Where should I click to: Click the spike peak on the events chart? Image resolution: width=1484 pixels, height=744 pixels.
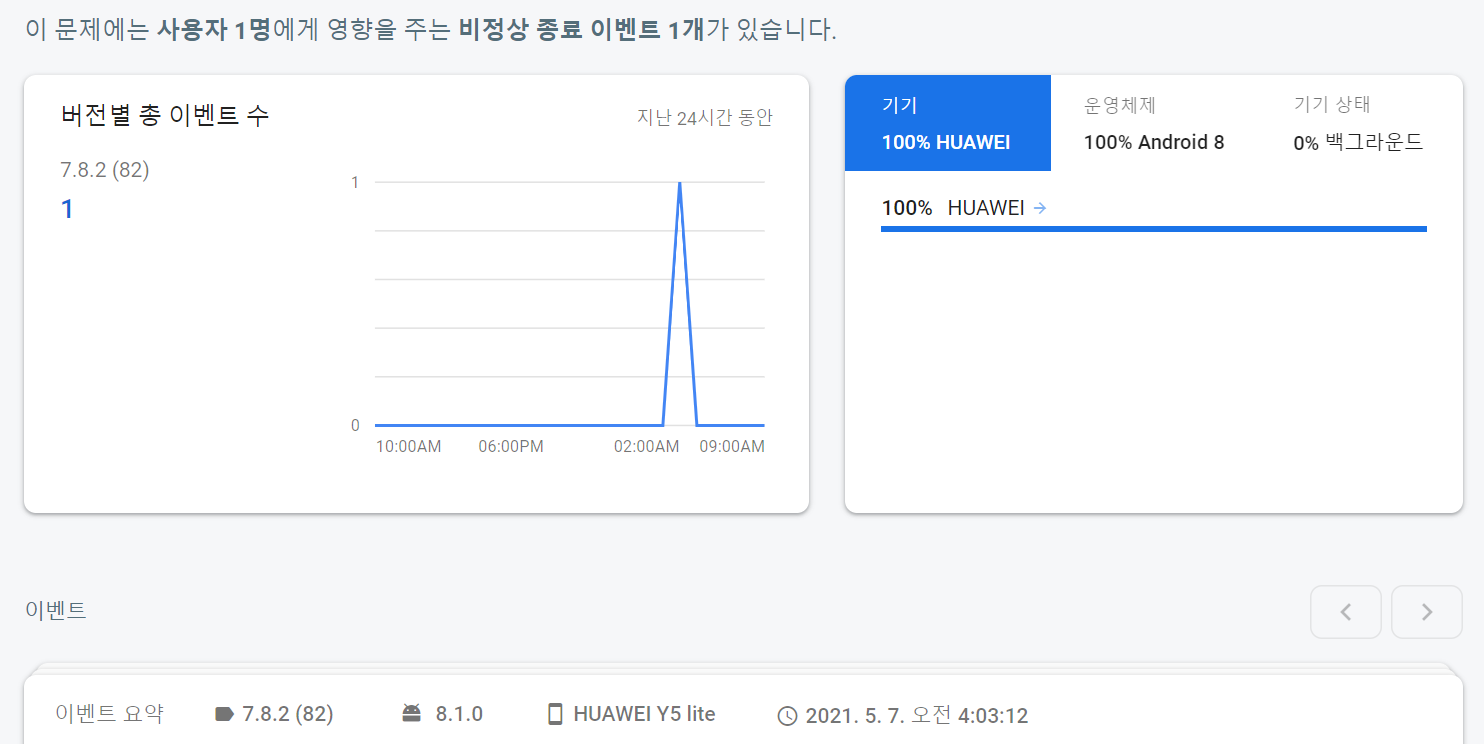coord(680,183)
